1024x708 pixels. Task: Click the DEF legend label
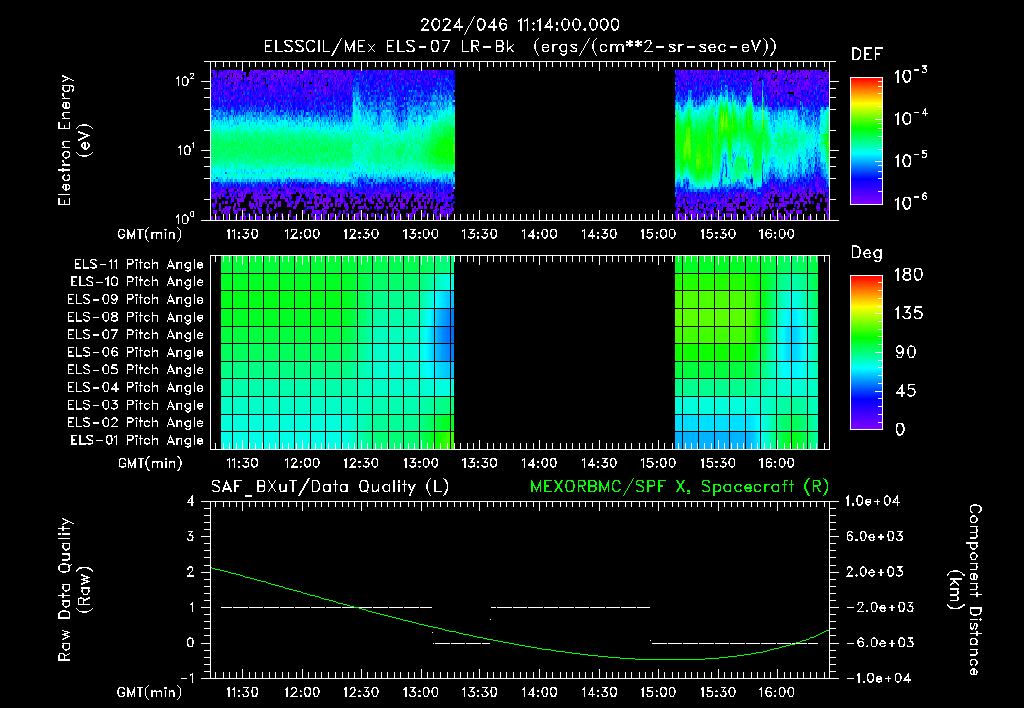(x=867, y=55)
